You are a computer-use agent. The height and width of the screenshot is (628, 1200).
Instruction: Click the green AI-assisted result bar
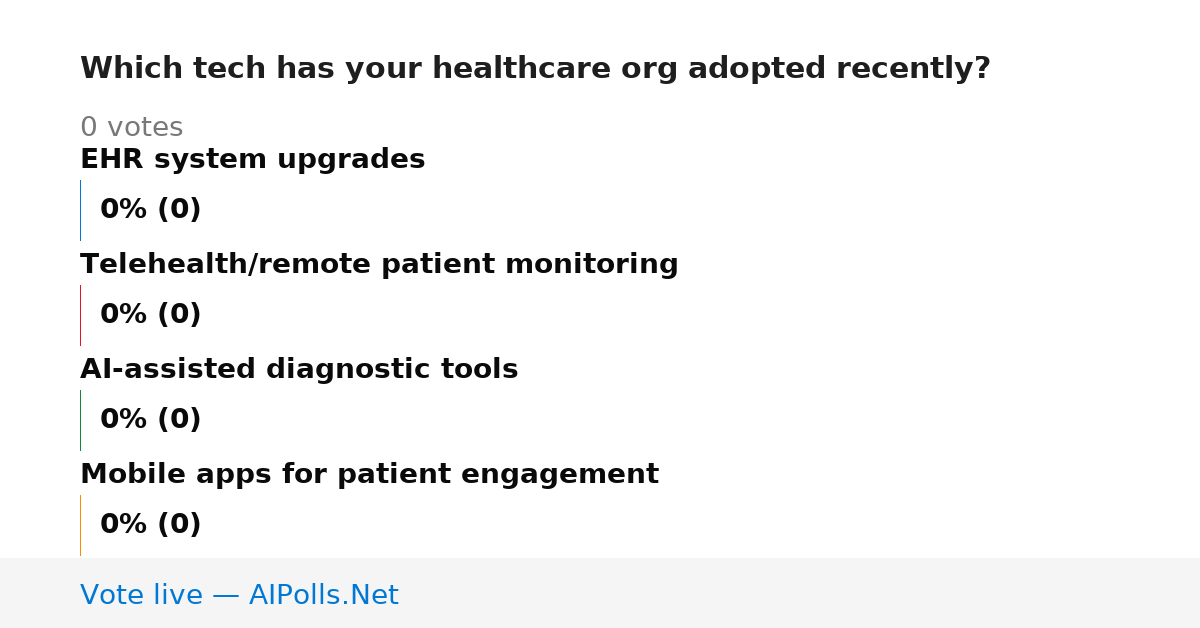(80, 420)
